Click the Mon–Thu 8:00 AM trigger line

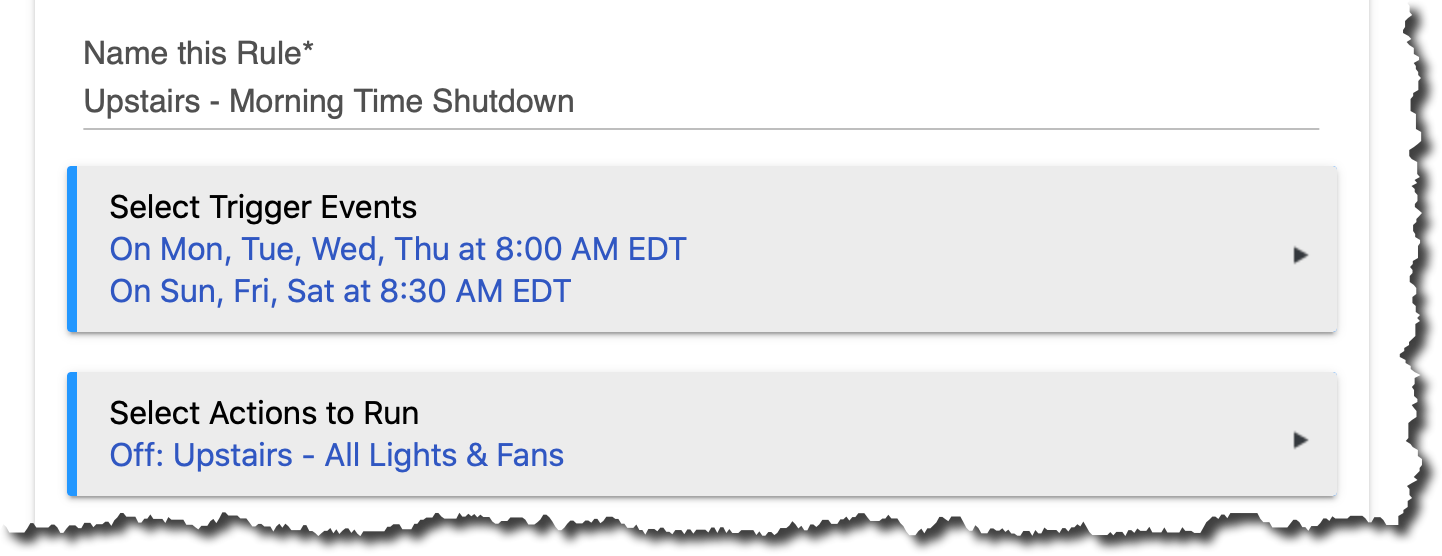coord(398,249)
